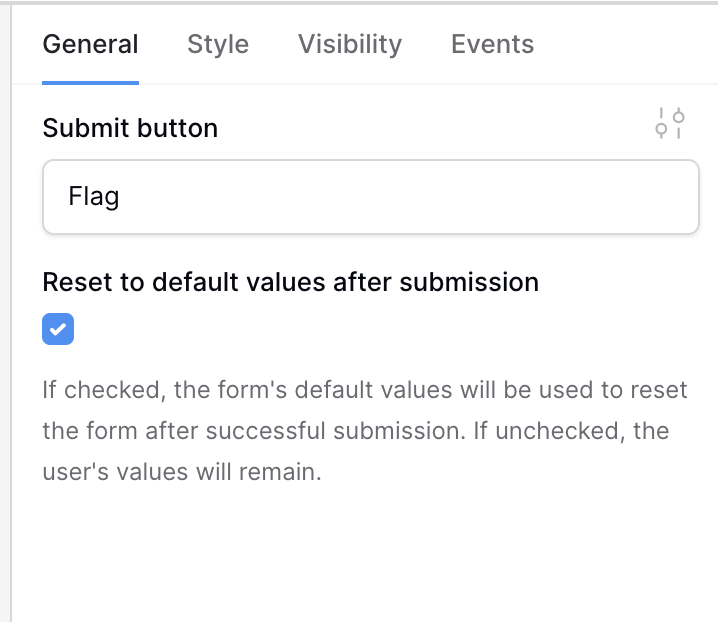This screenshot has height=622, width=718.
Task: Click the help text line "user's values will remain."
Action: pos(182,472)
